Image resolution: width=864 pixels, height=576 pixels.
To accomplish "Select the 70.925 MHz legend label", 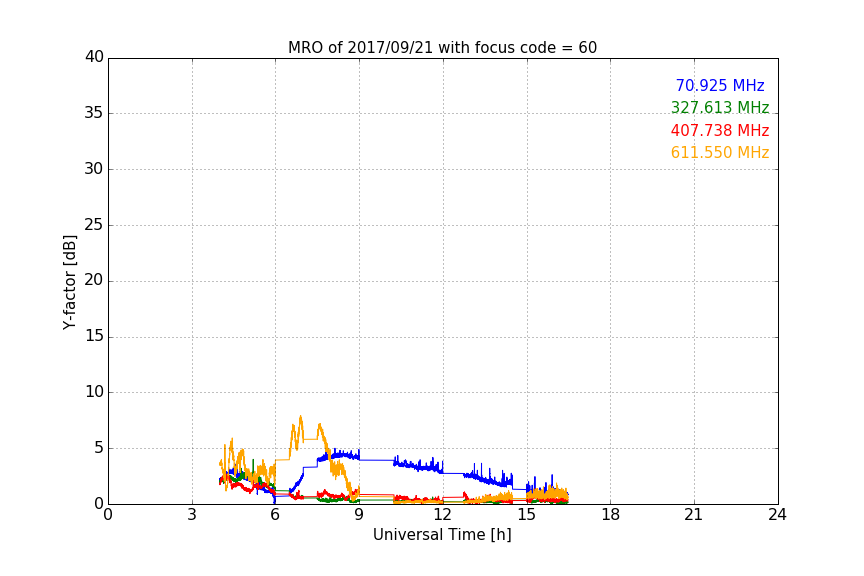I will click(720, 85).
